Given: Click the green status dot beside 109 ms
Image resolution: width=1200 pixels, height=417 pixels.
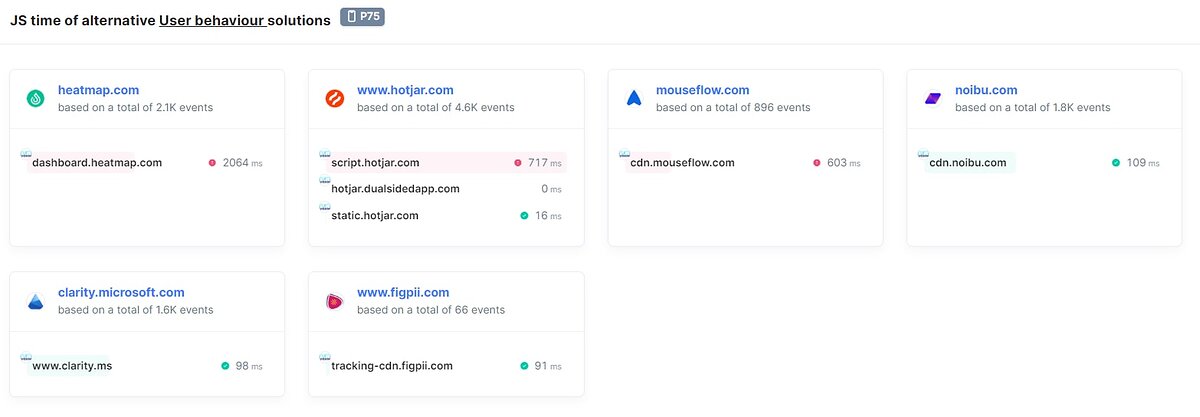Looking at the screenshot, I should [1116, 162].
